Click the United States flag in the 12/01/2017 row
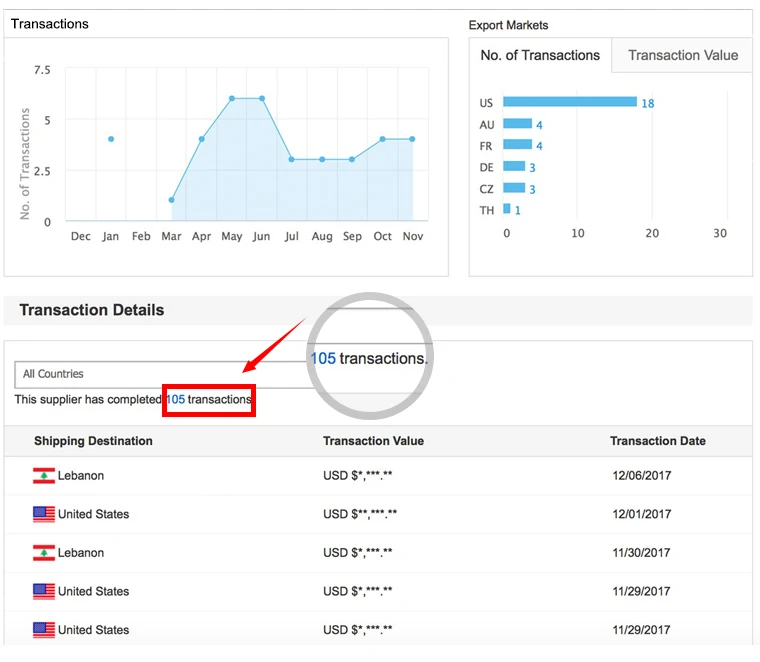The height and width of the screenshot is (662, 760). click(x=43, y=514)
